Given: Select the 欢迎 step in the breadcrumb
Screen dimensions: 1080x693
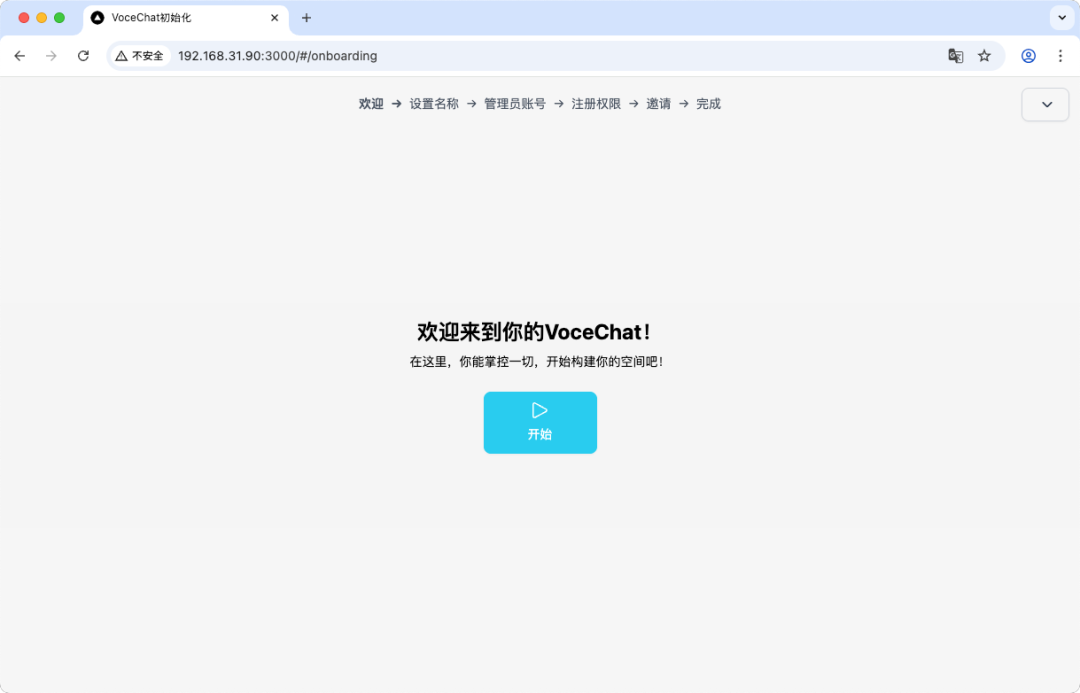Looking at the screenshot, I should click(369, 103).
